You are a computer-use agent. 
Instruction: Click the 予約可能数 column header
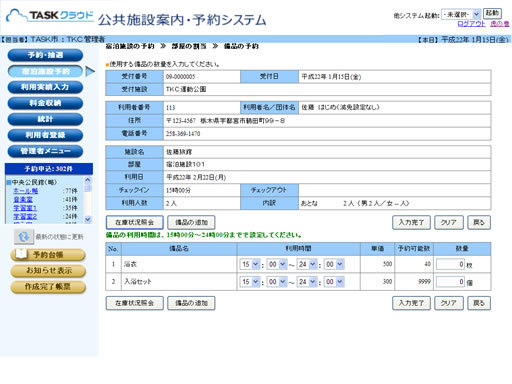click(414, 249)
